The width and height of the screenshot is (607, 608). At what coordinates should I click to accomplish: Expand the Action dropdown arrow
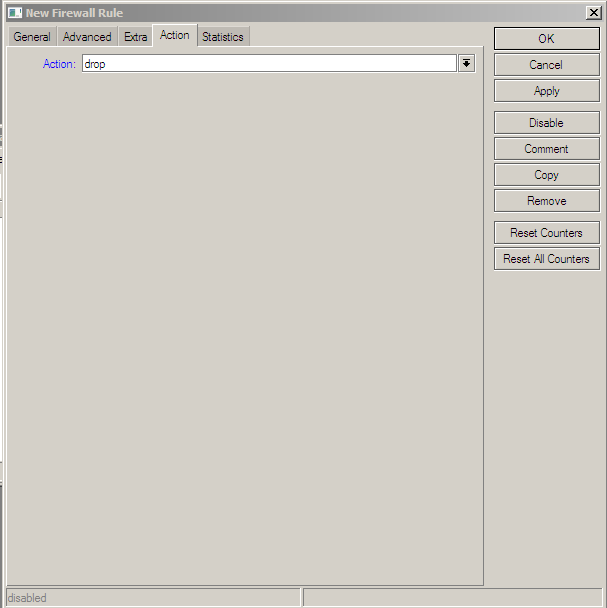coord(467,63)
